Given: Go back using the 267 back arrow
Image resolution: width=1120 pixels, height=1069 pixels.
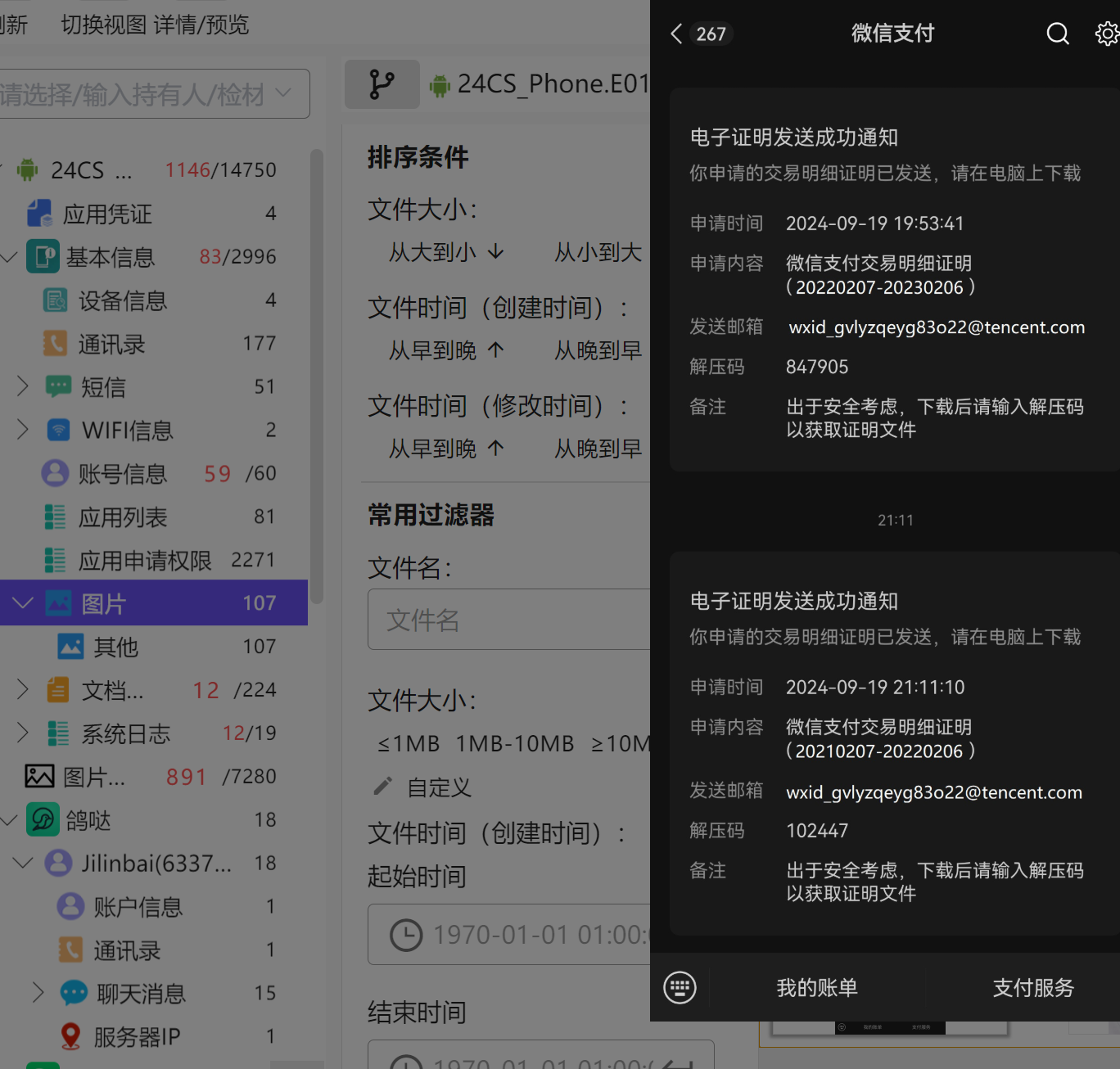Looking at the screenshot, I should (677, 34).
